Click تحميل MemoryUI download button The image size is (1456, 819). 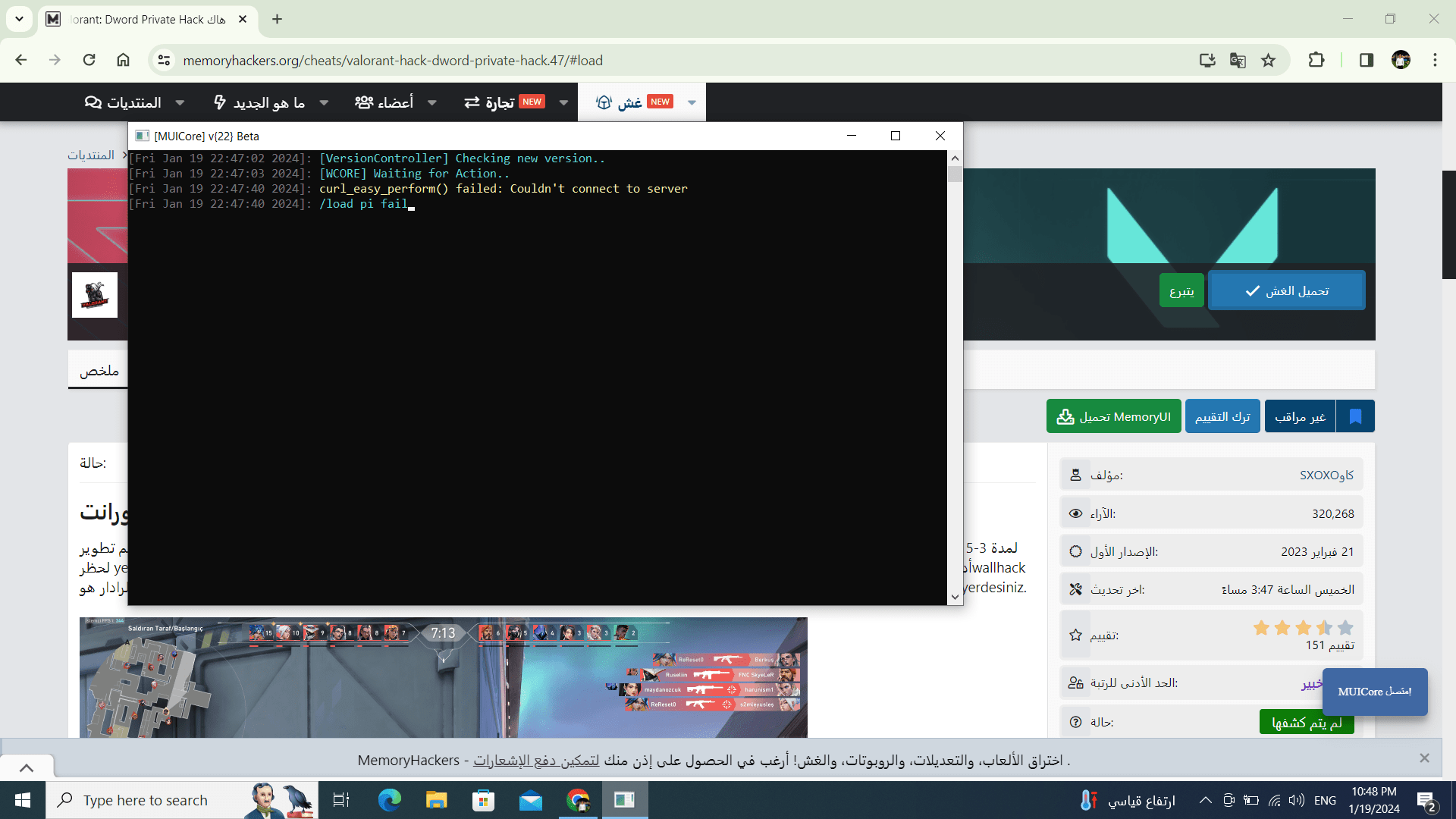(1113, 416)
